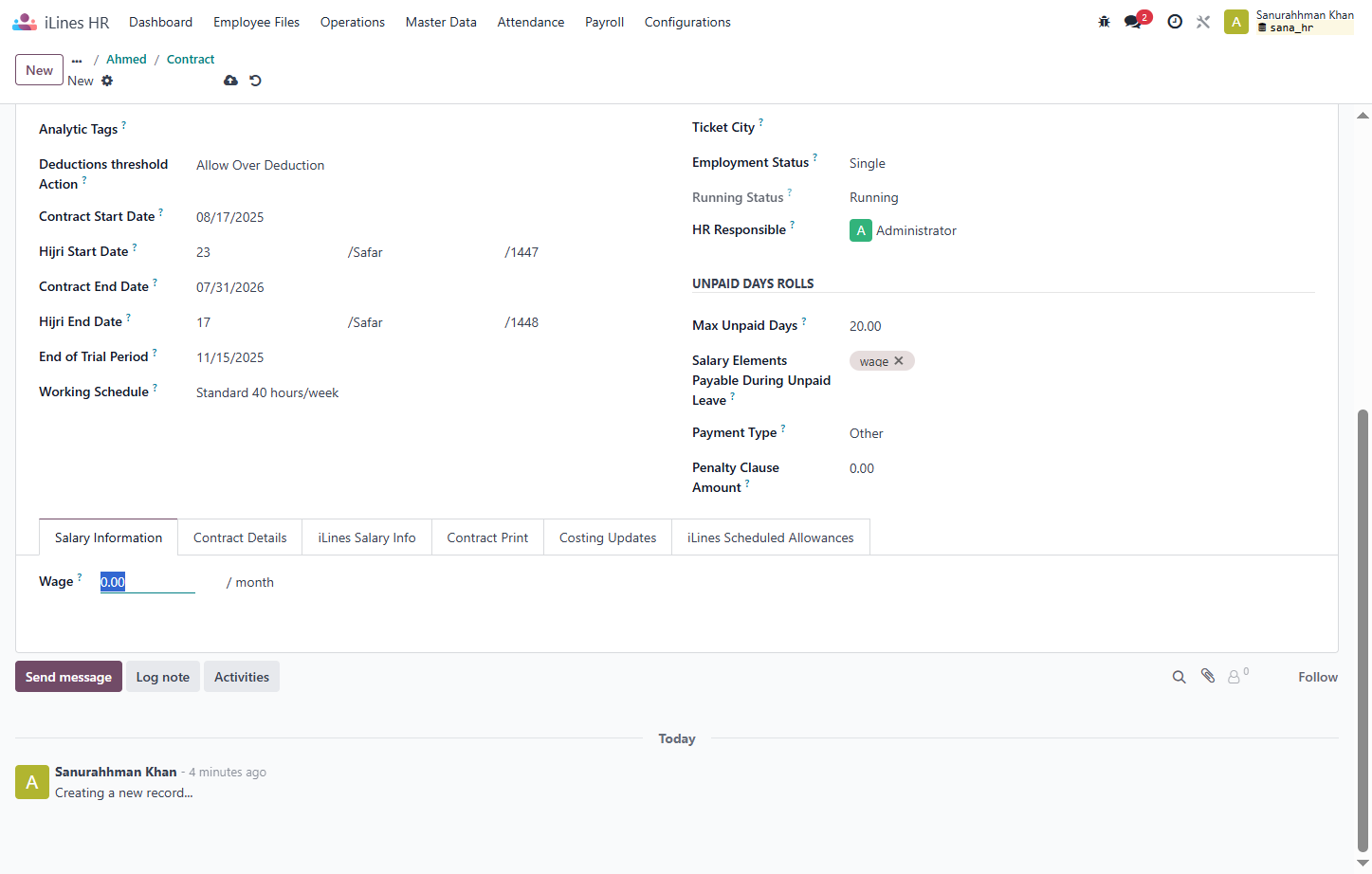This screenshot has width=1372, height=874.
Task: Search messages with the magnifier icon
Action: tap(1179, 677)
